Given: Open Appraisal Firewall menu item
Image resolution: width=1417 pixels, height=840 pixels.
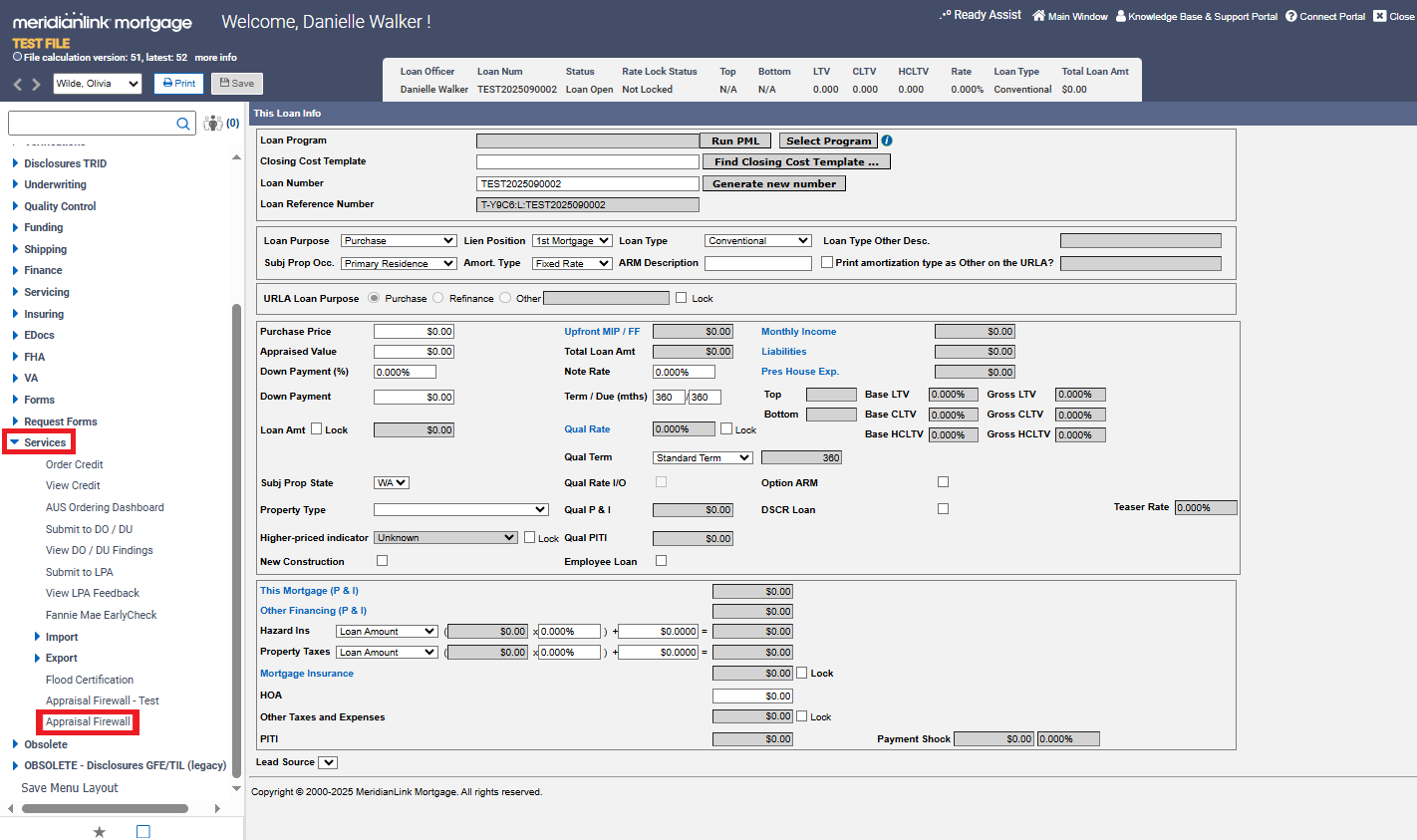Looking at the screenshot, I should (x=88, y=721).
